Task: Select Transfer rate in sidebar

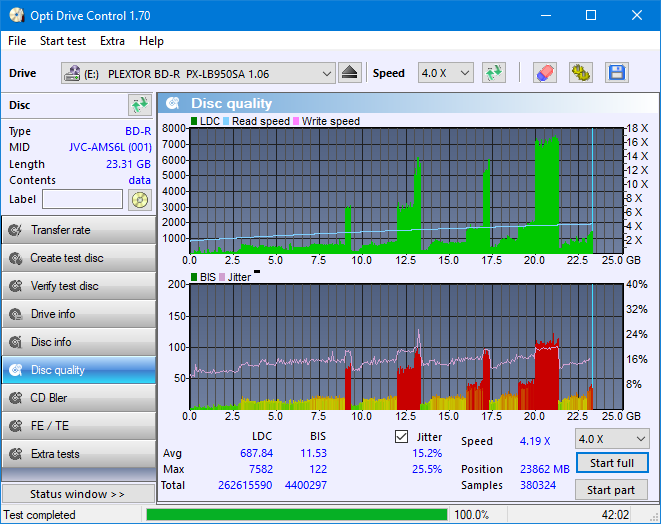Action: [x=79, y=230]
